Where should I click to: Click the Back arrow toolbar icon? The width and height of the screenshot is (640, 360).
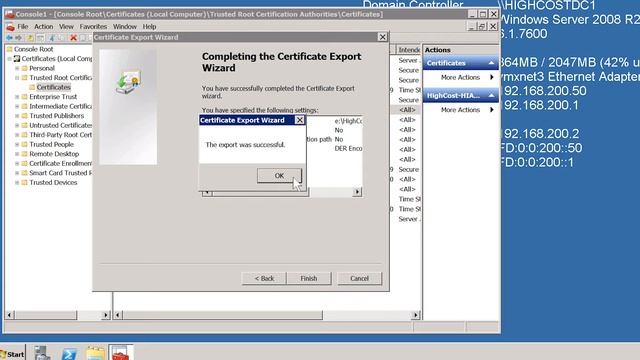coord(9,38)
